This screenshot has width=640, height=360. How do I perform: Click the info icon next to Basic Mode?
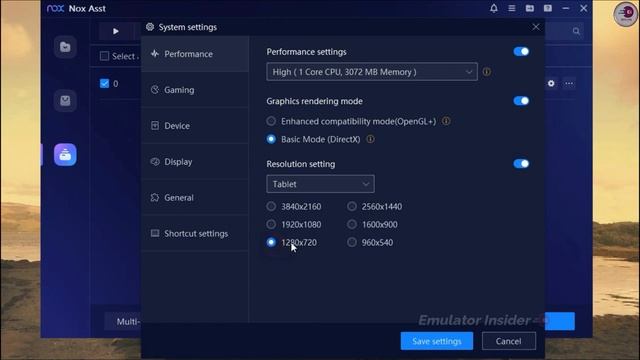[370, 139]
